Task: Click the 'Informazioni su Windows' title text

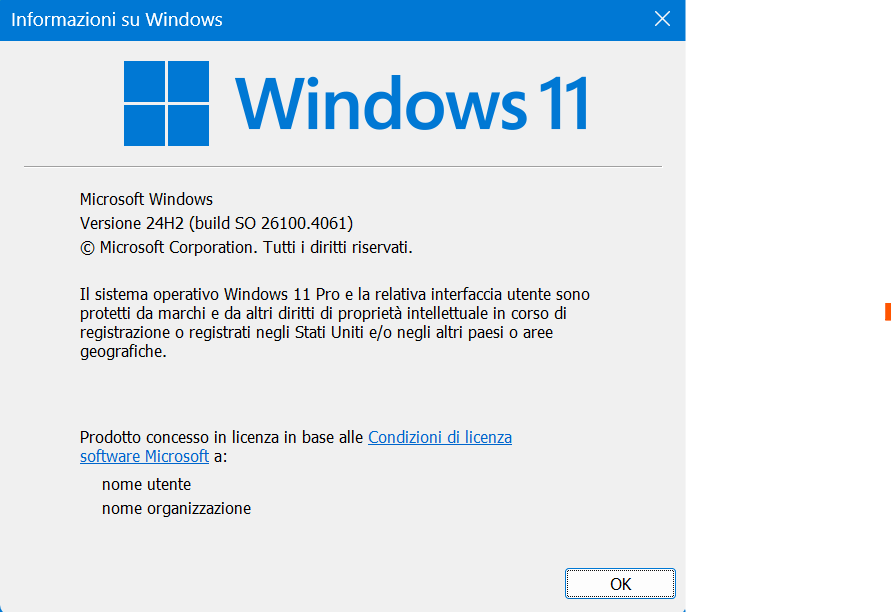Action: click(x=117, y=19)
